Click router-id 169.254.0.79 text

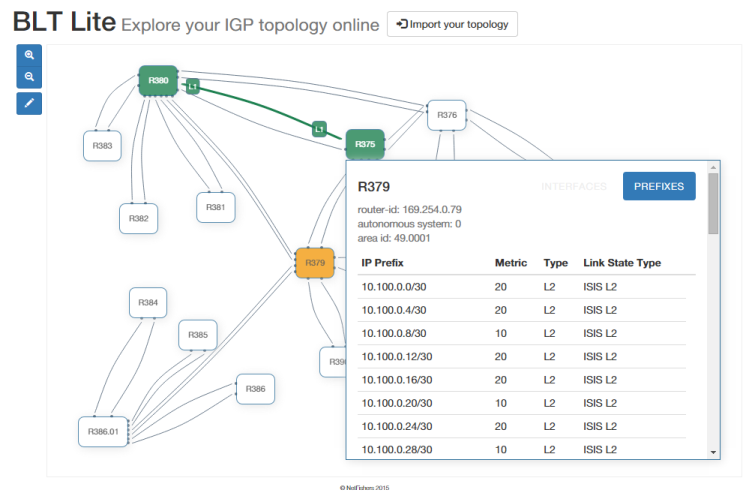[409, 210]
